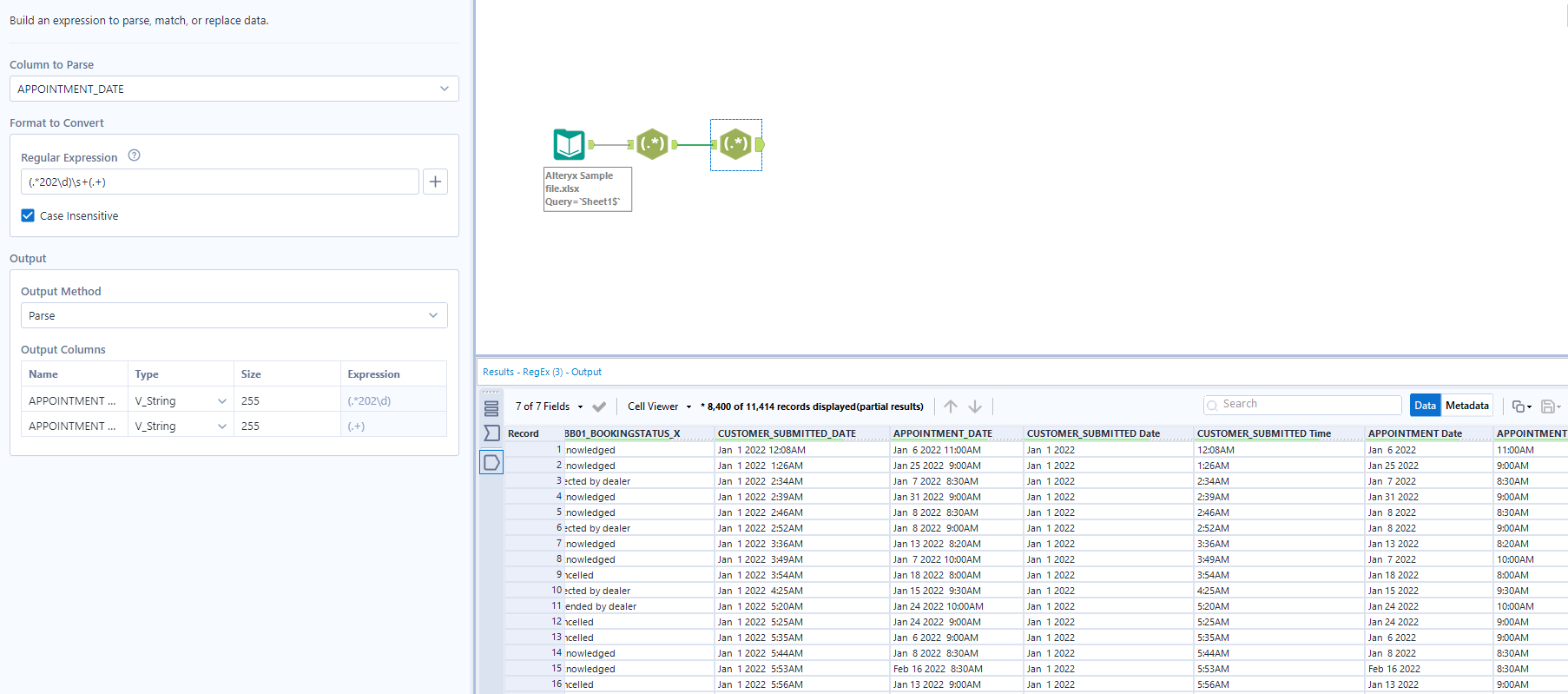This screenshot has height=694, width=1568.
Task: Open the Column to Parse dropdown
Action: 234,89
